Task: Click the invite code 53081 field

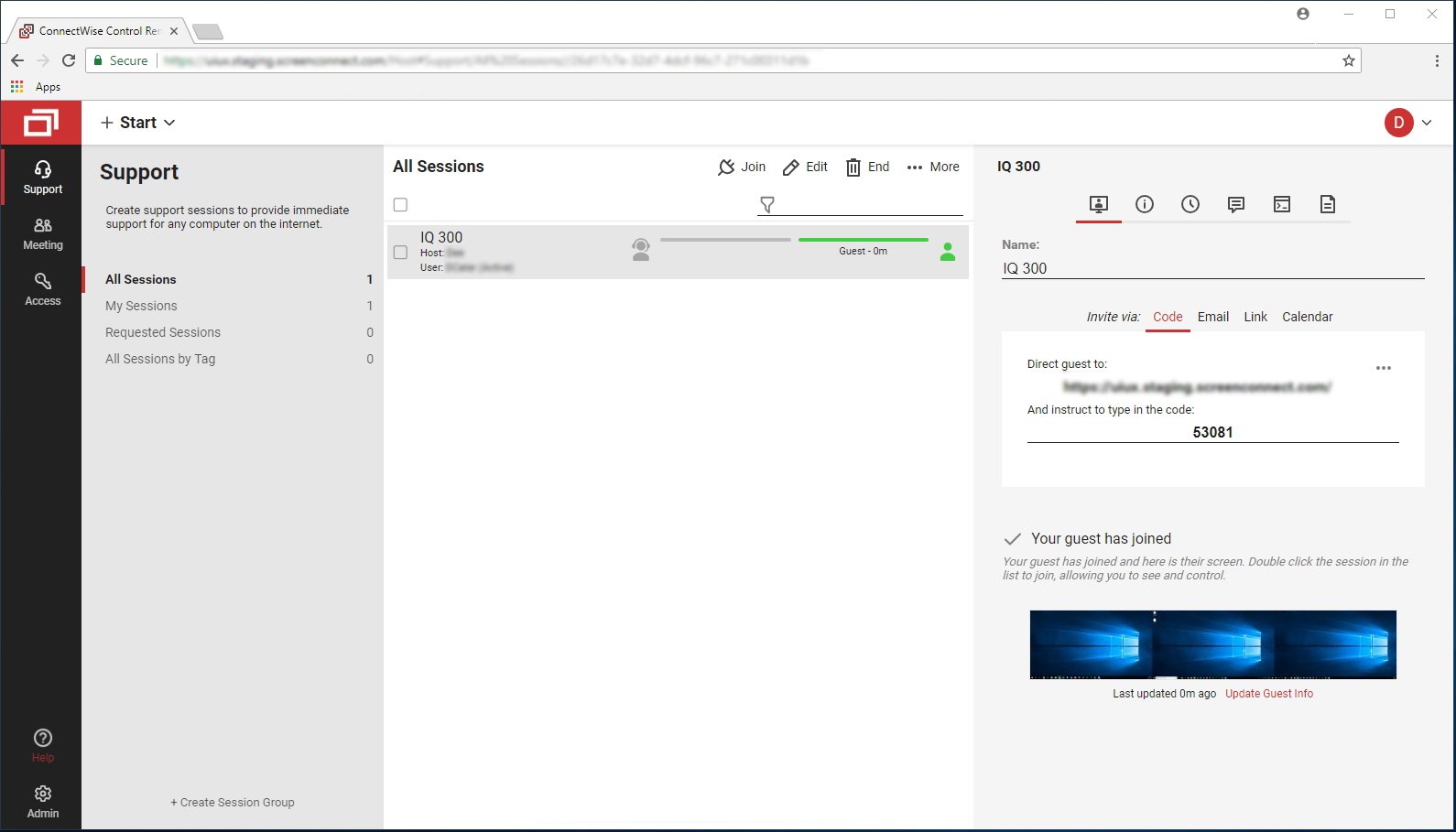Action: click(x=1212, y=432)
